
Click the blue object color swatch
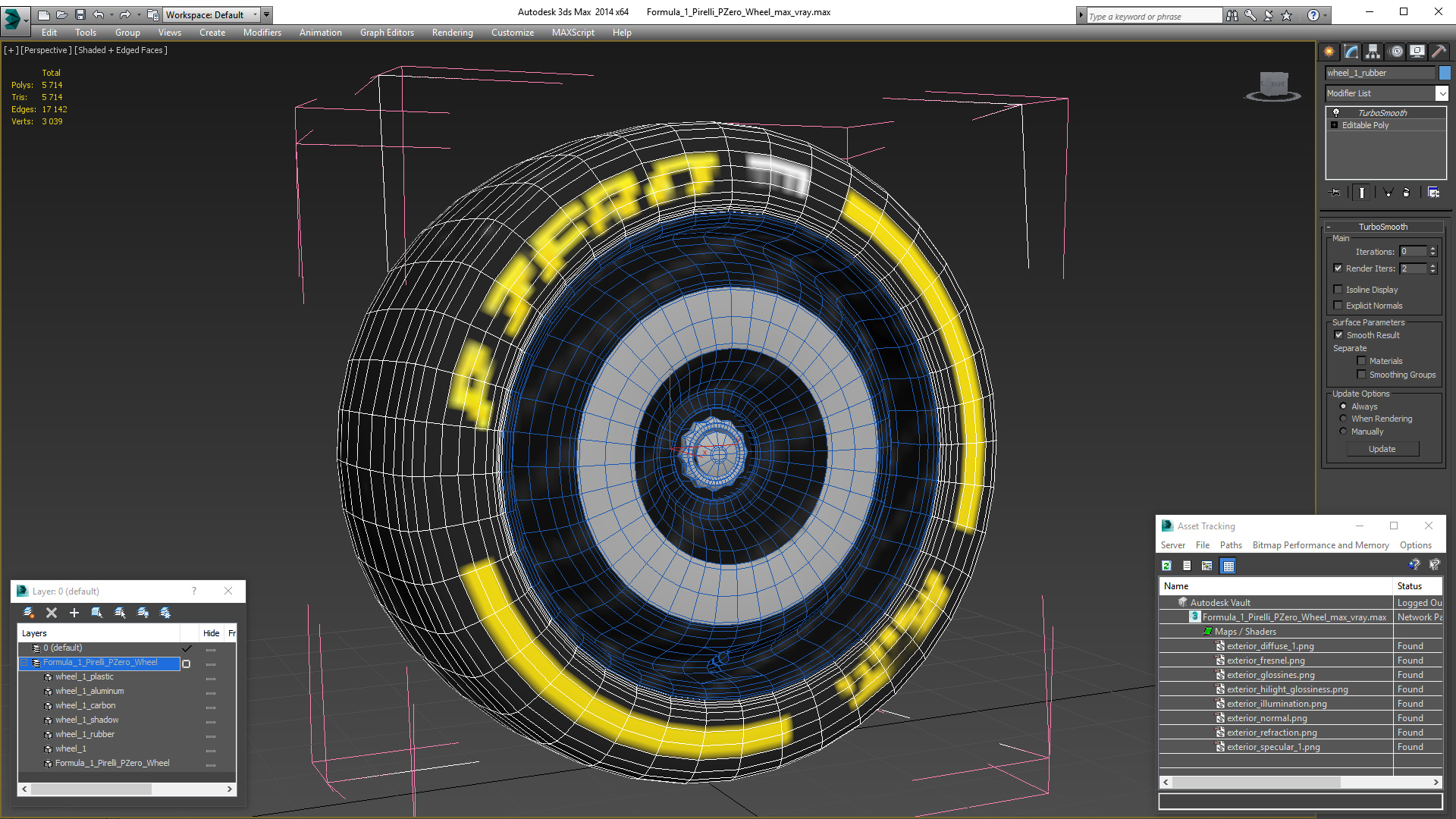[x=1445, y=73]
